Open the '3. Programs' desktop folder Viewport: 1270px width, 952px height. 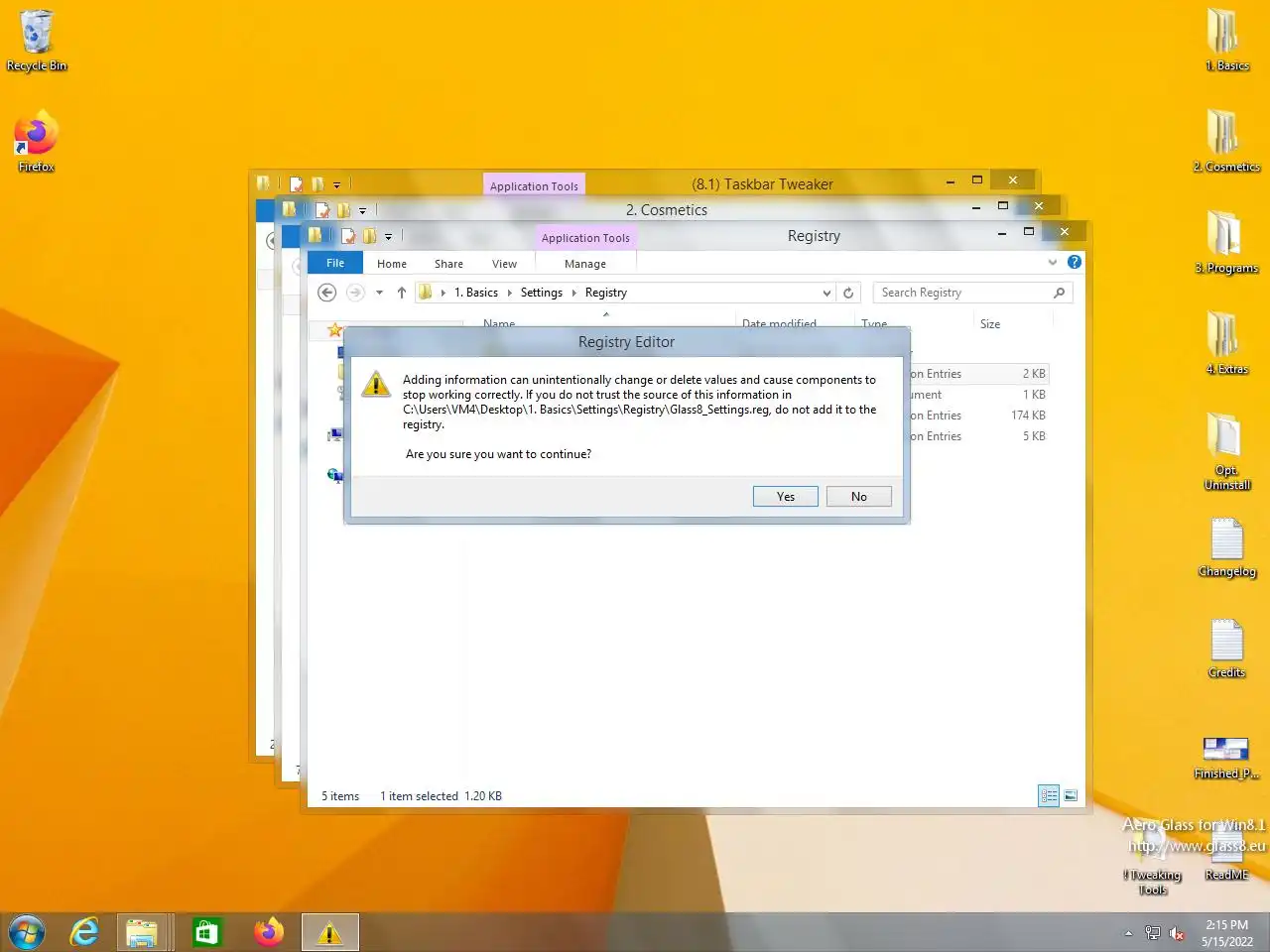[1227, 243]
